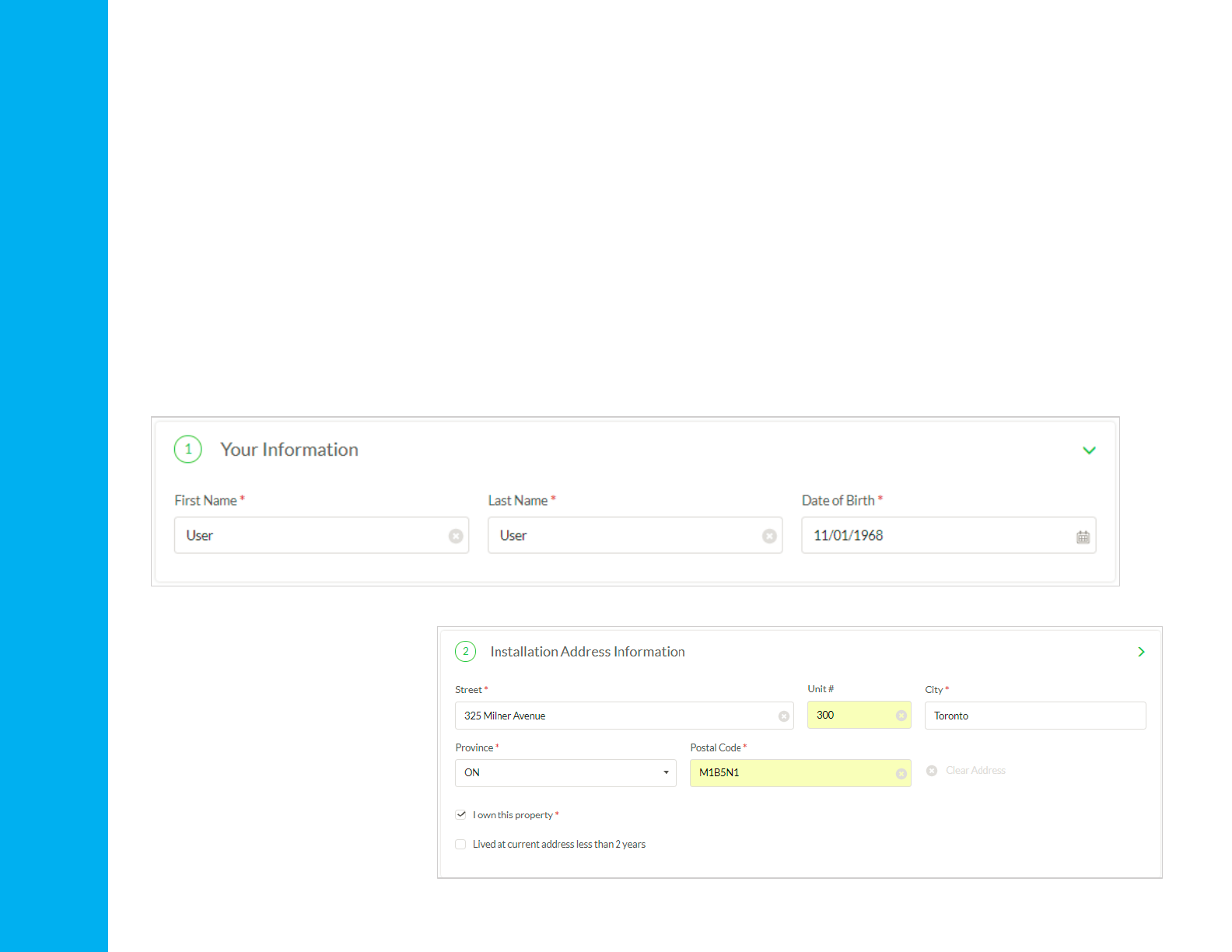Clear the Unit # field icon

pos(901,716)
